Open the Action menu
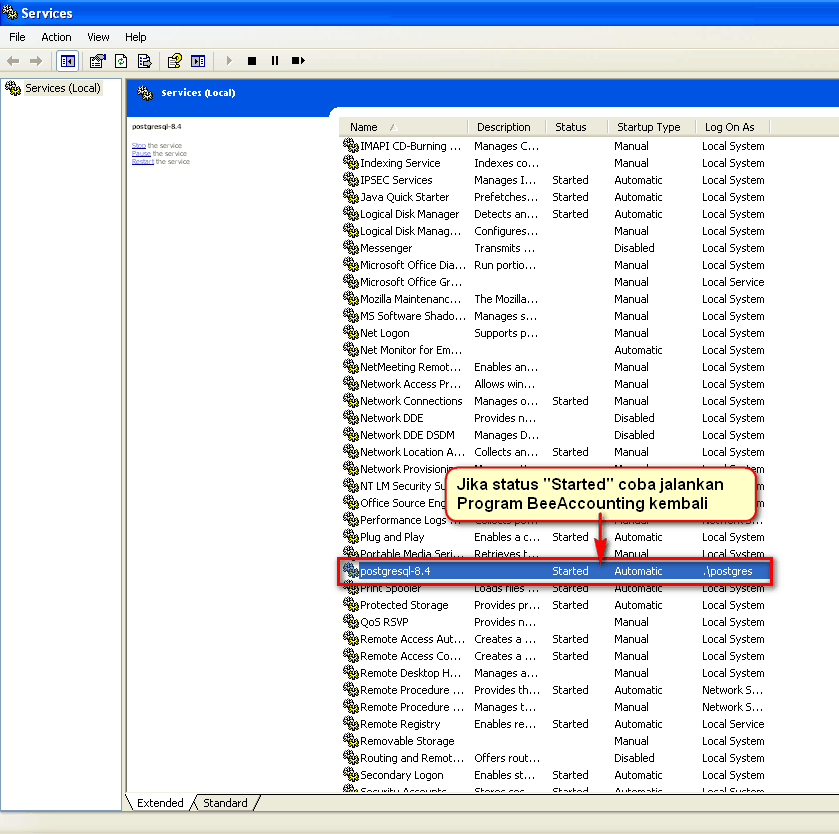The height and width of the screenshot is (834, 839). (56, 37)
